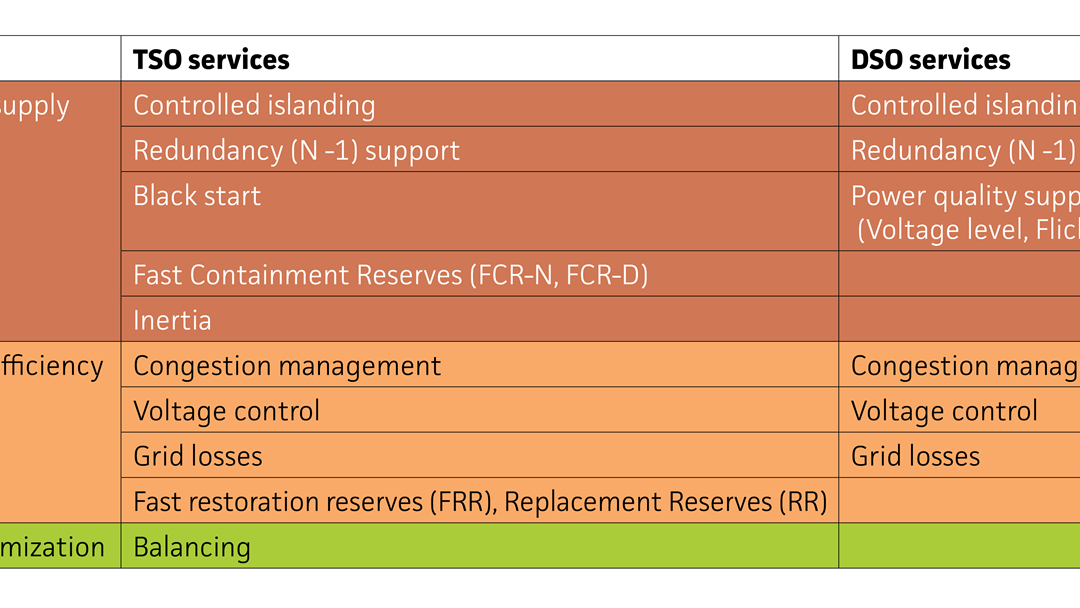Click the TSO Voltage control cell
This screenshot has height=608, width=1080.
479,410
